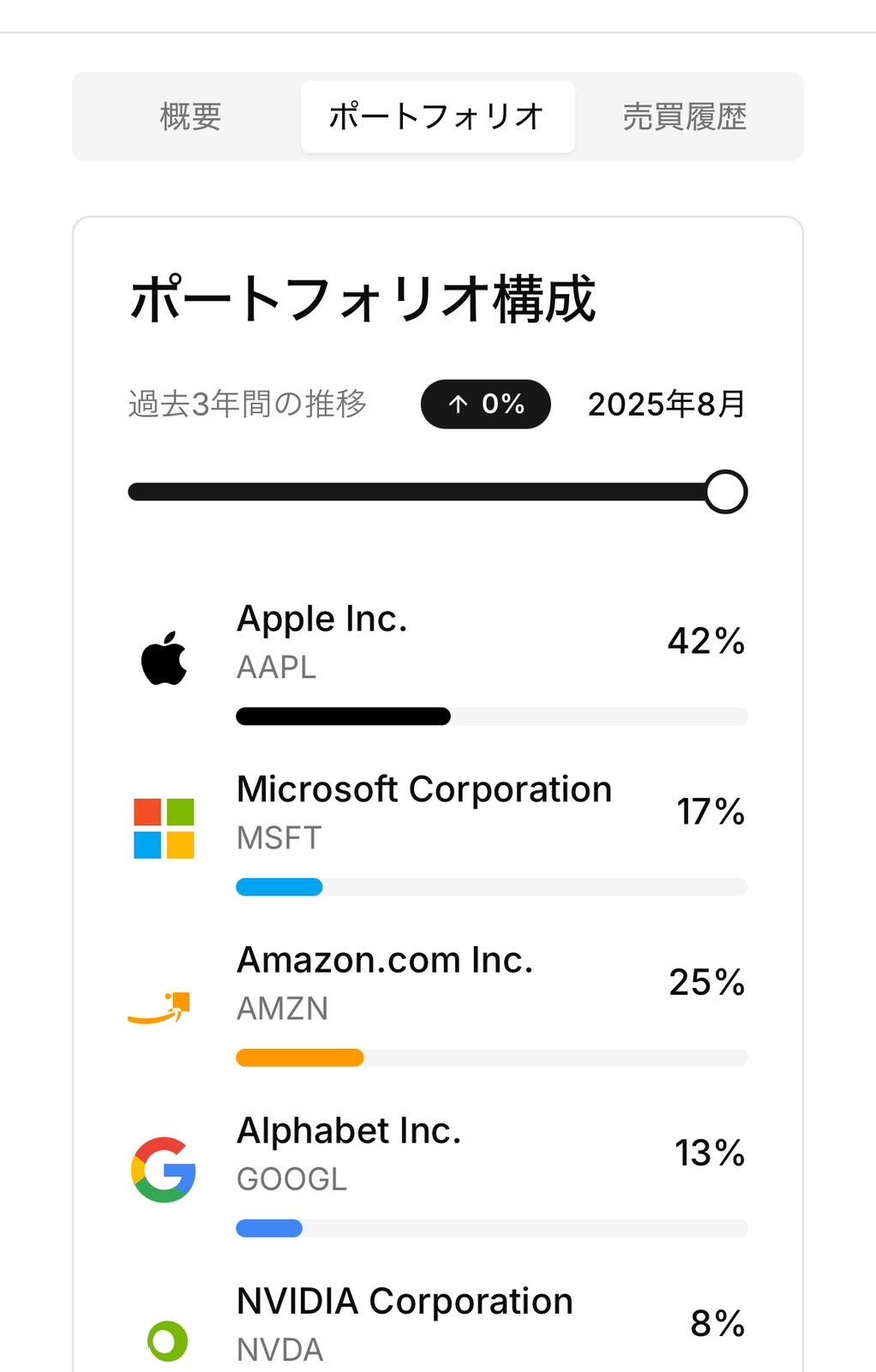Click the upward arrow in the 0% badge

pyautogui.click(x=459, y=404)
